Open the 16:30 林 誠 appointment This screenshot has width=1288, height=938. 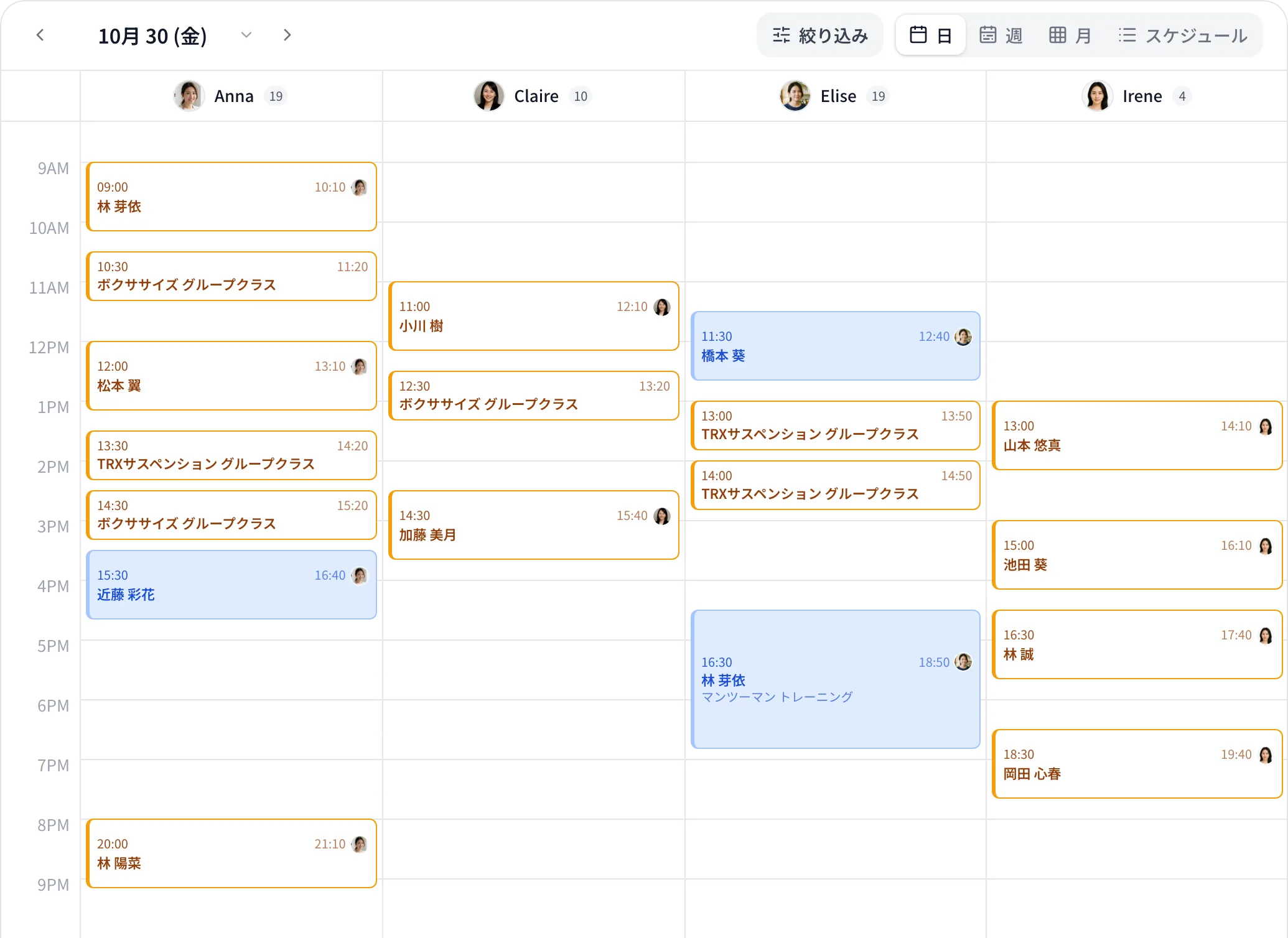tap(1137, 644)
